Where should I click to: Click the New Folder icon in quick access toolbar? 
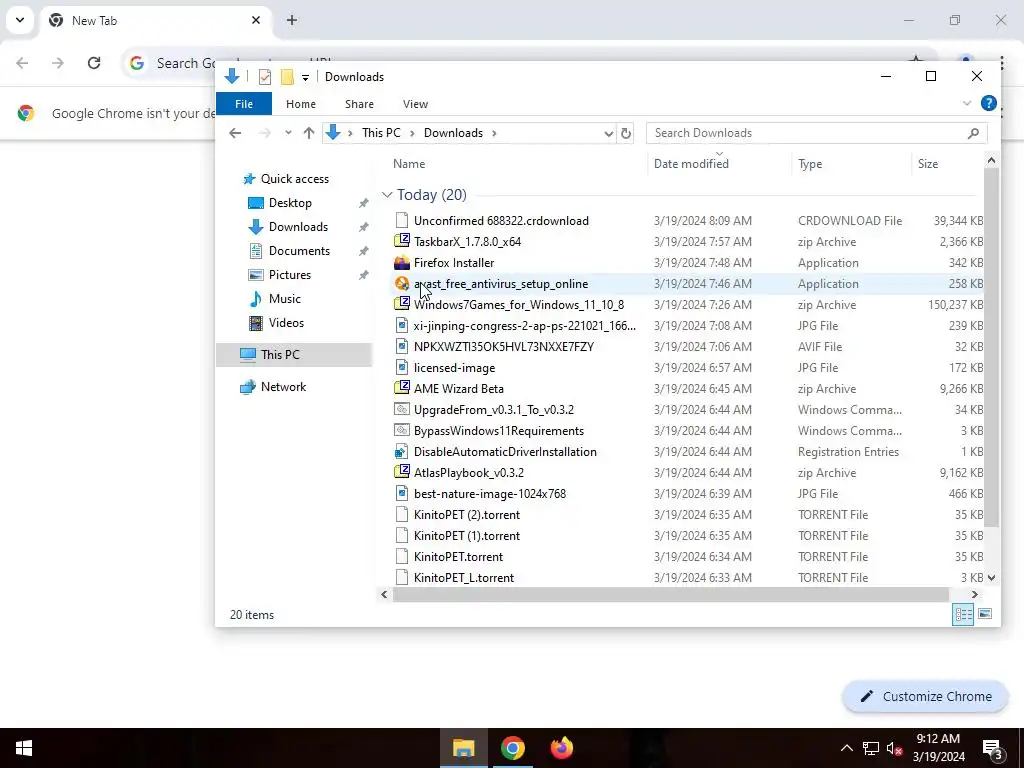click(287, 77)
